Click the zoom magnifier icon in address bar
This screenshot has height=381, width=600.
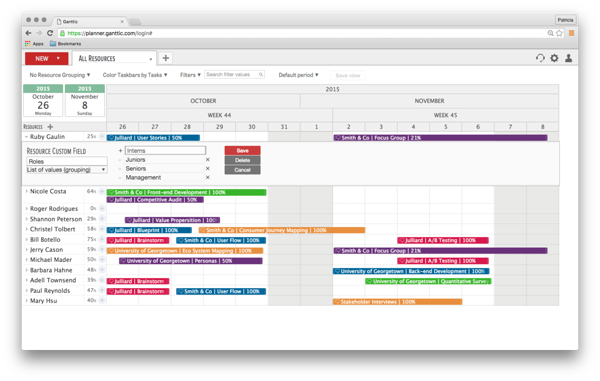click(551, 33)
